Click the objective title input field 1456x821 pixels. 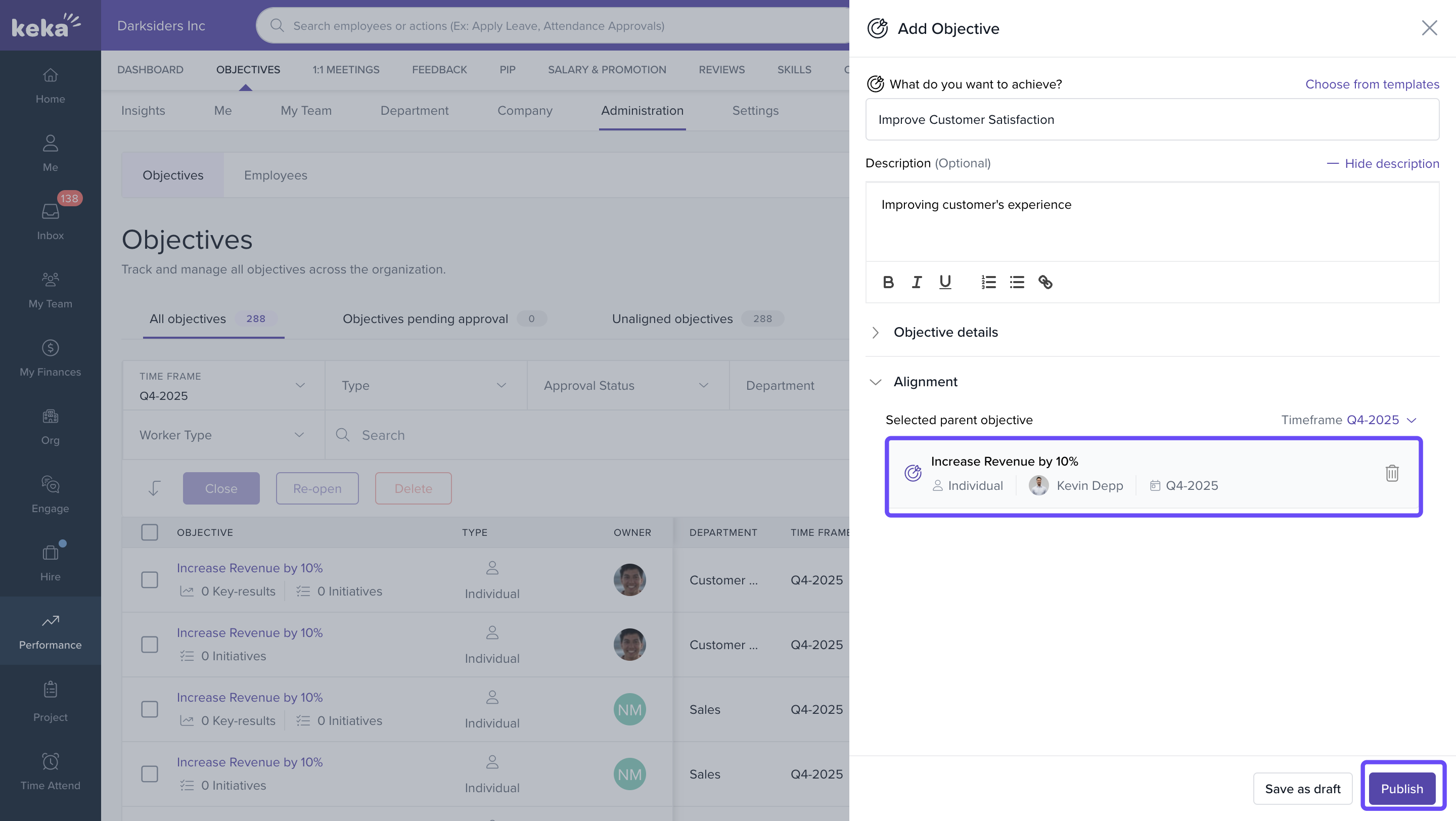click(x=1152, y=120)
